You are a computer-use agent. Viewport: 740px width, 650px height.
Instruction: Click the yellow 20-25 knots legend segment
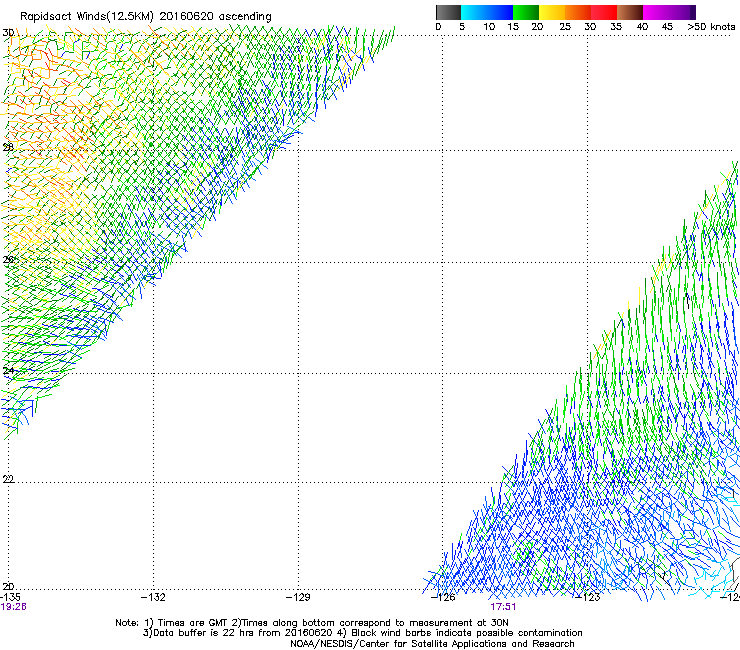pyautogui.click(x=552, y=12)
